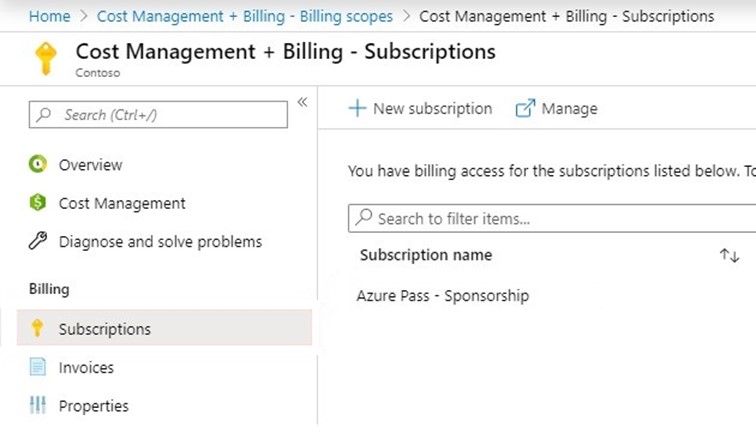
Task: Click the Subscriptions breadcrumb text
Action: coord(567,16)
